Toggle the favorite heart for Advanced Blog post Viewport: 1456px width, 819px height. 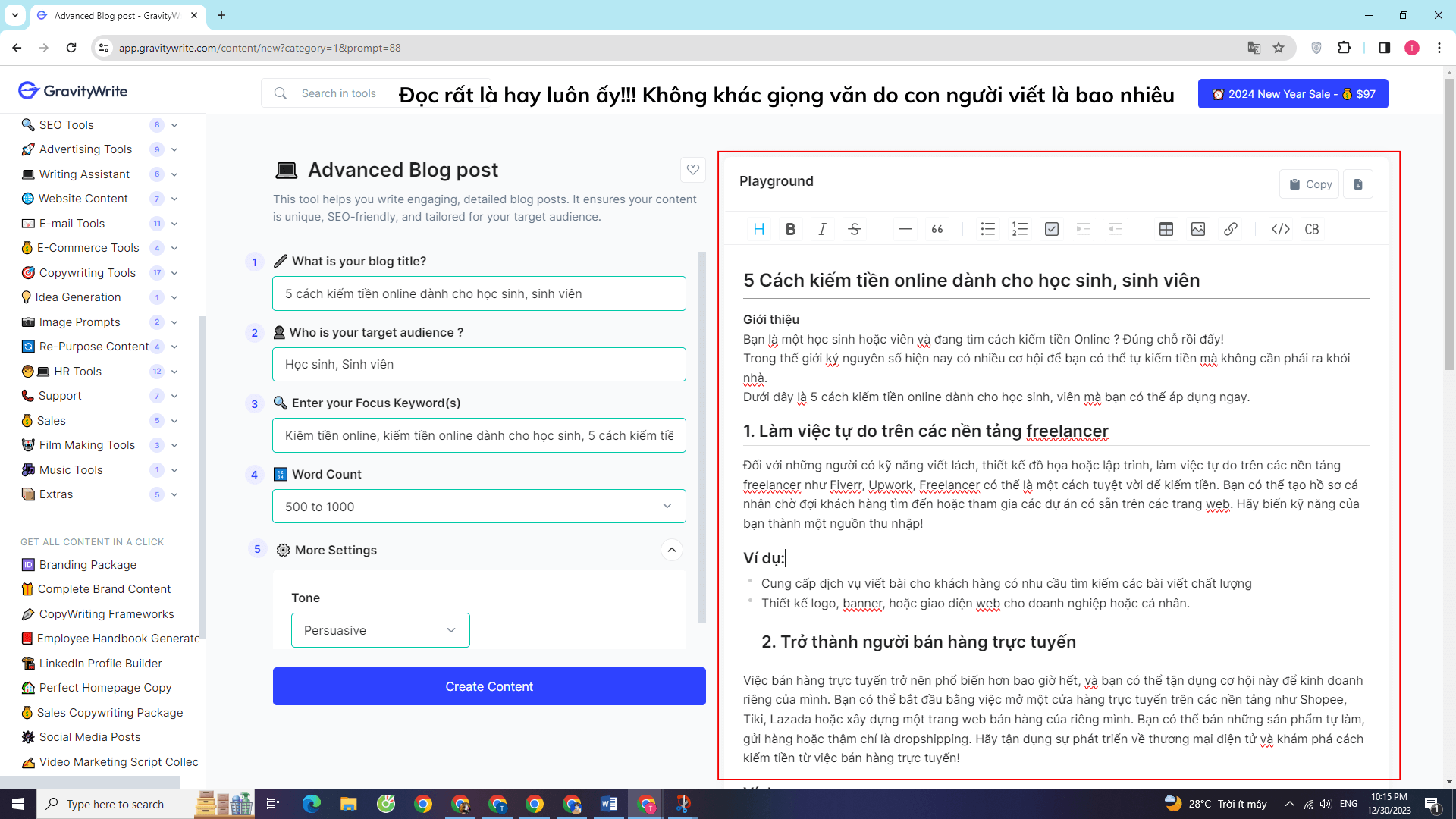[693, 170]
